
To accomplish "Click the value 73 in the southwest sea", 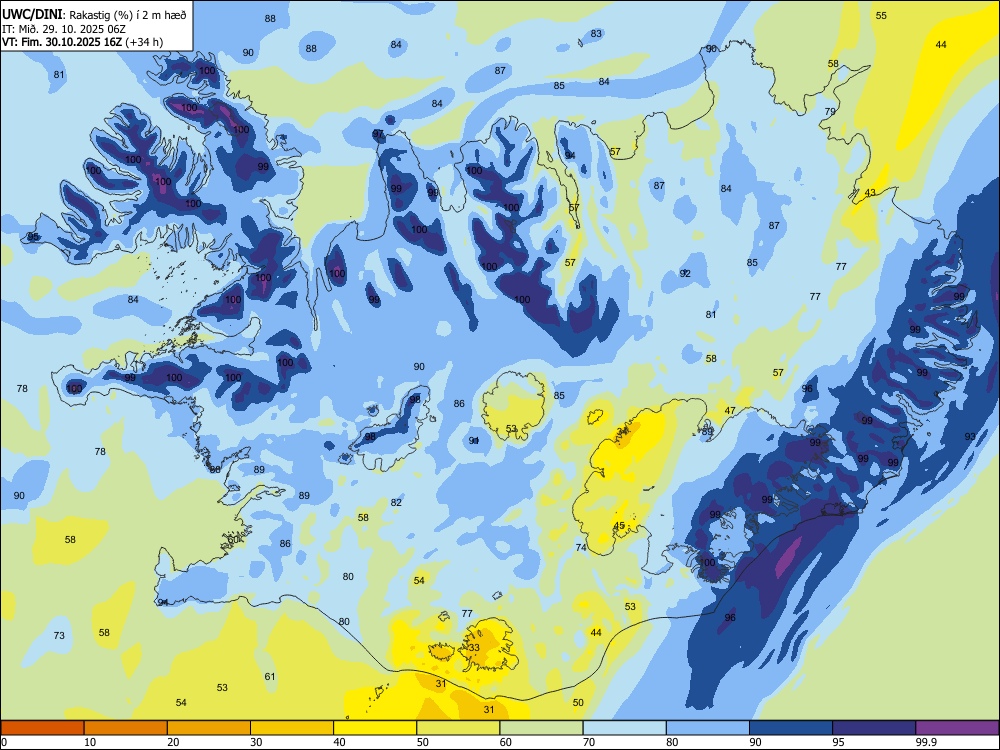I will click(x=59, y=636).
